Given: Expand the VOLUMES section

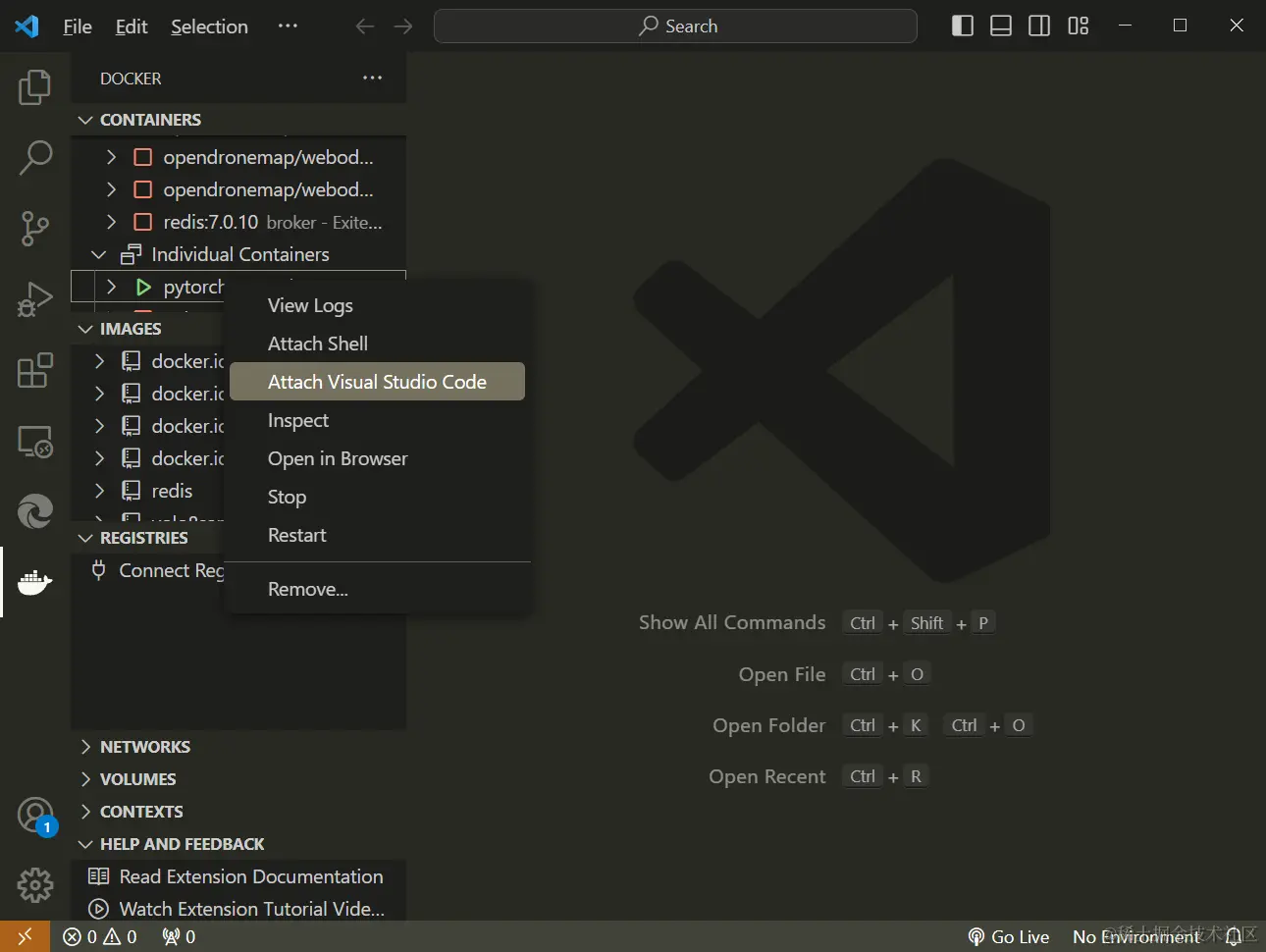Looking at the screenshot, I should (x=86, y=779).
